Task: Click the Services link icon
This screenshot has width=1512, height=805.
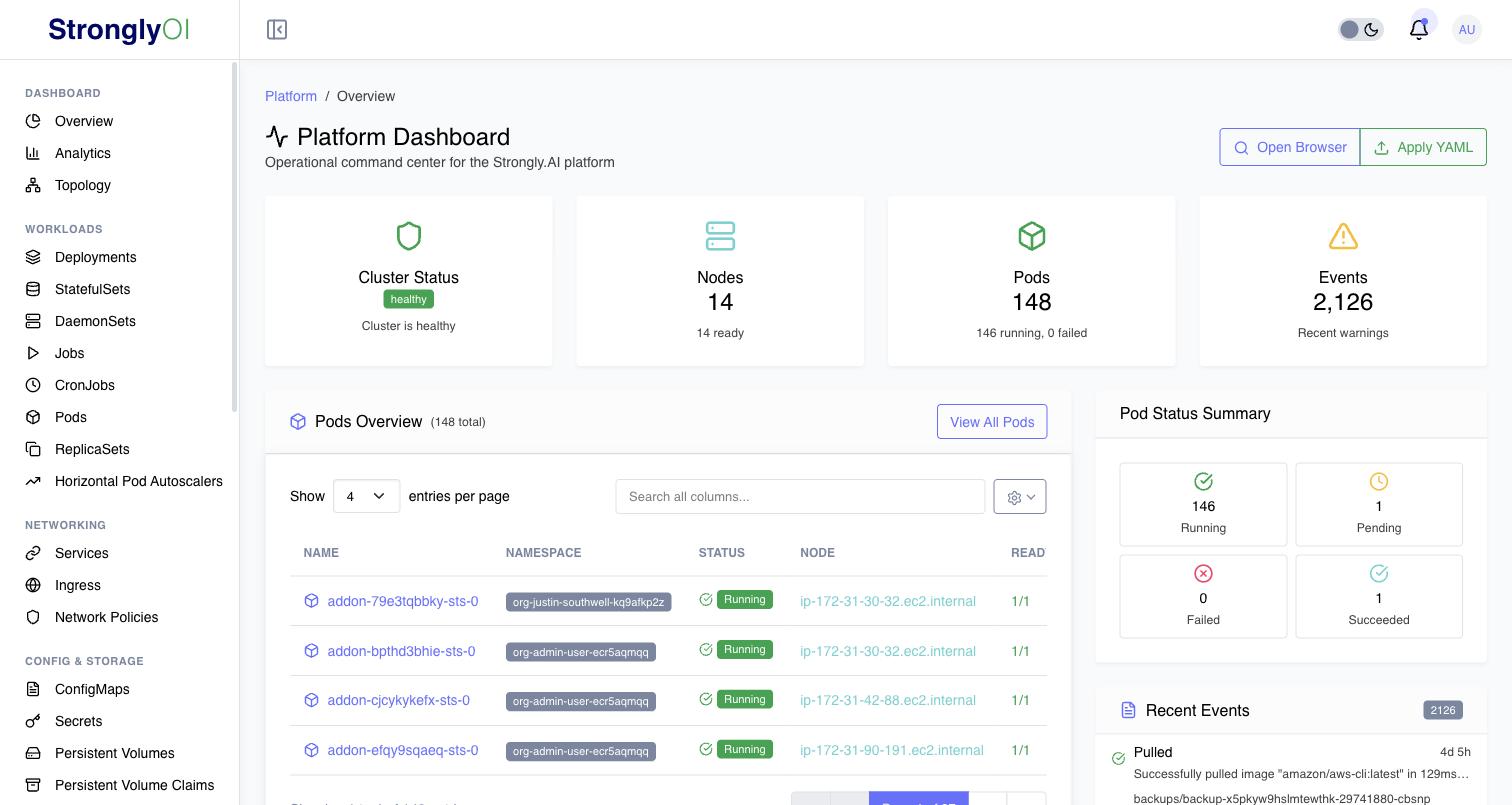Action: tap(33, 553)
